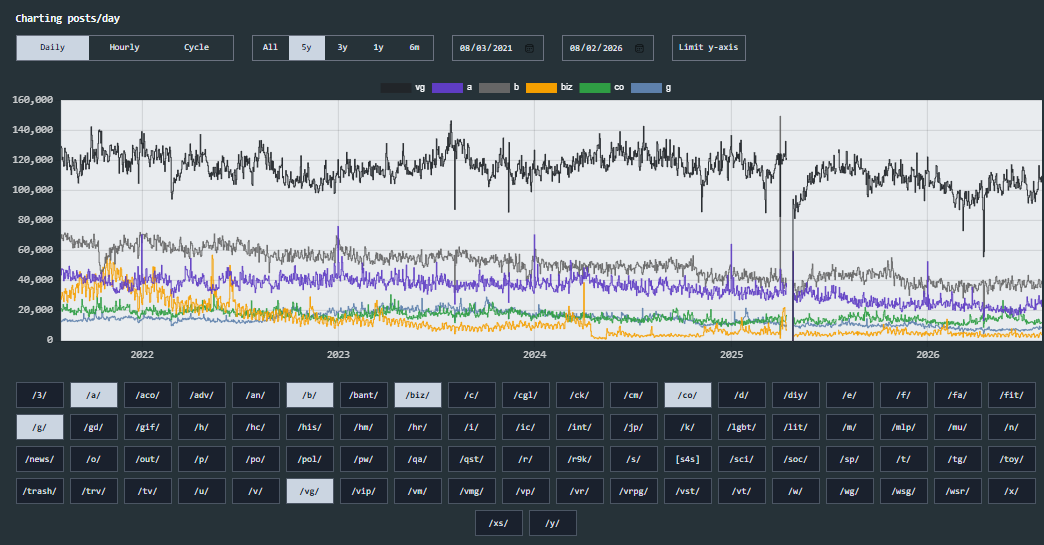The width and height of the screenshot is (1044, 545).
Task: Open the start date calendar picker icon
Action: [x=529, y=48]
